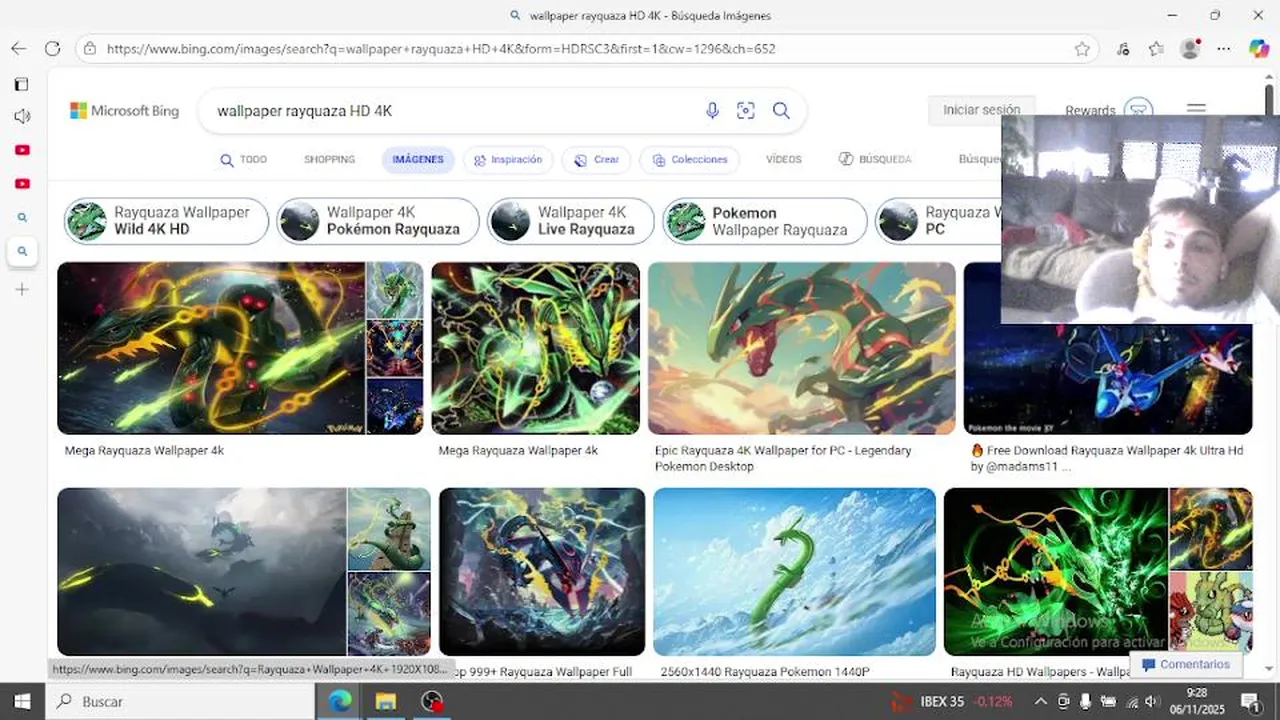Click the Microsoft Bing logo
This screenshot has width=1280, height=720.
pos(124,111)
